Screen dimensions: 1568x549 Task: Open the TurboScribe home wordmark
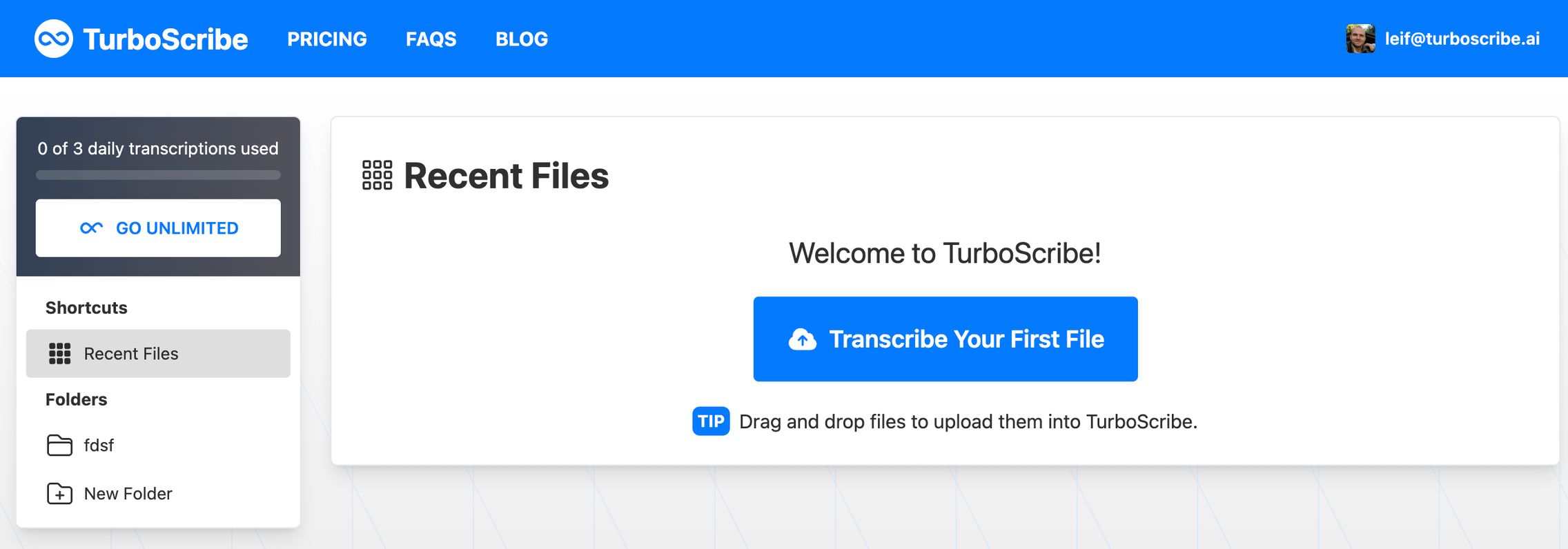pos(166,39)
